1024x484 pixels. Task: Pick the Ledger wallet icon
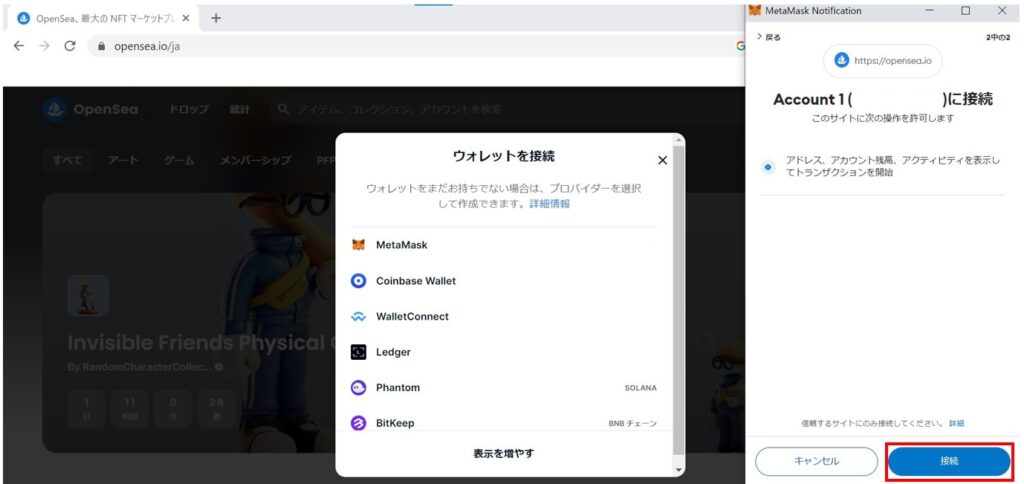(358, 352)
